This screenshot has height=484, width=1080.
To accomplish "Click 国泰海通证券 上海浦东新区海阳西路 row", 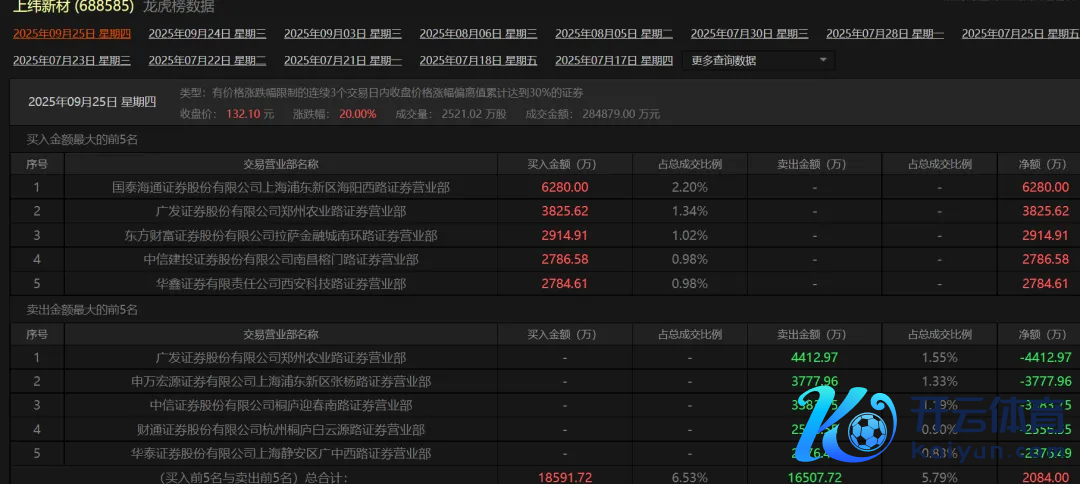I will point(281,187).
